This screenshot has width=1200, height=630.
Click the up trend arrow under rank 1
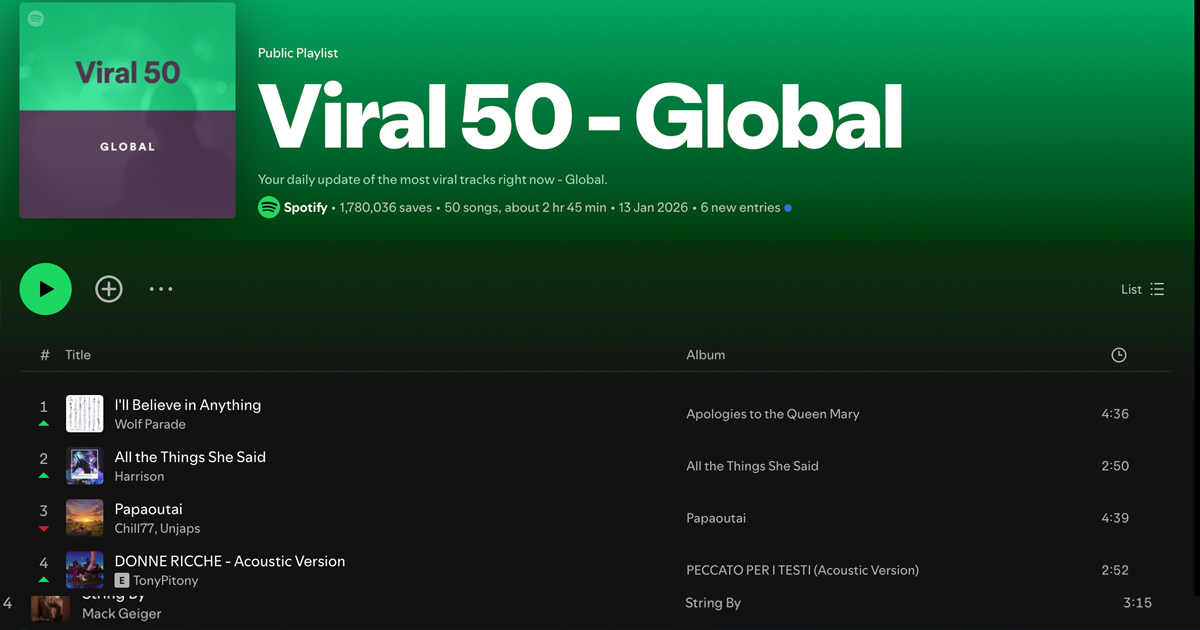point(43,424)
